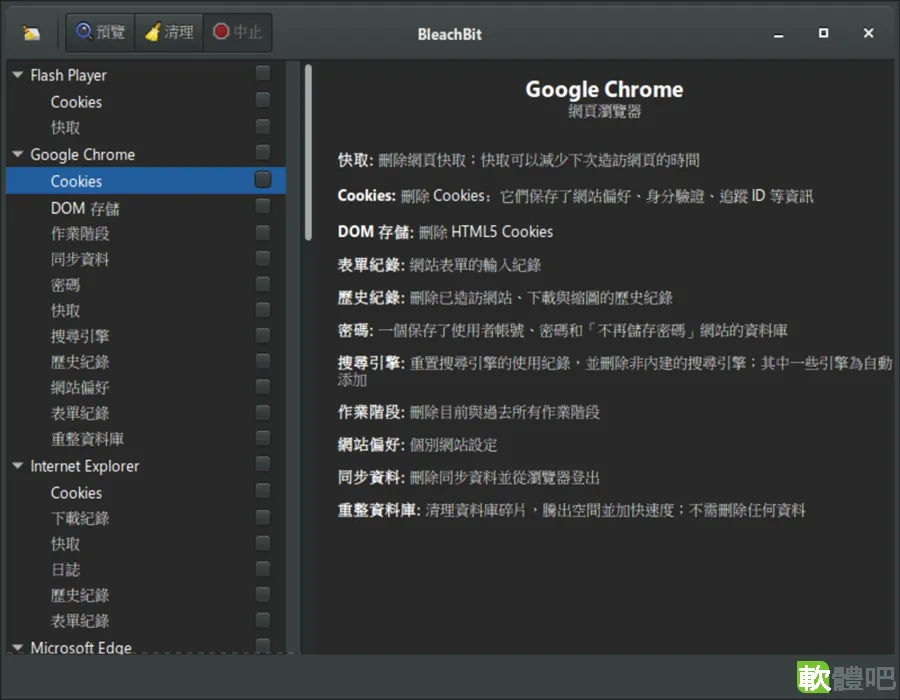Collapse the Internet Explorer tree group

[18, 465]
